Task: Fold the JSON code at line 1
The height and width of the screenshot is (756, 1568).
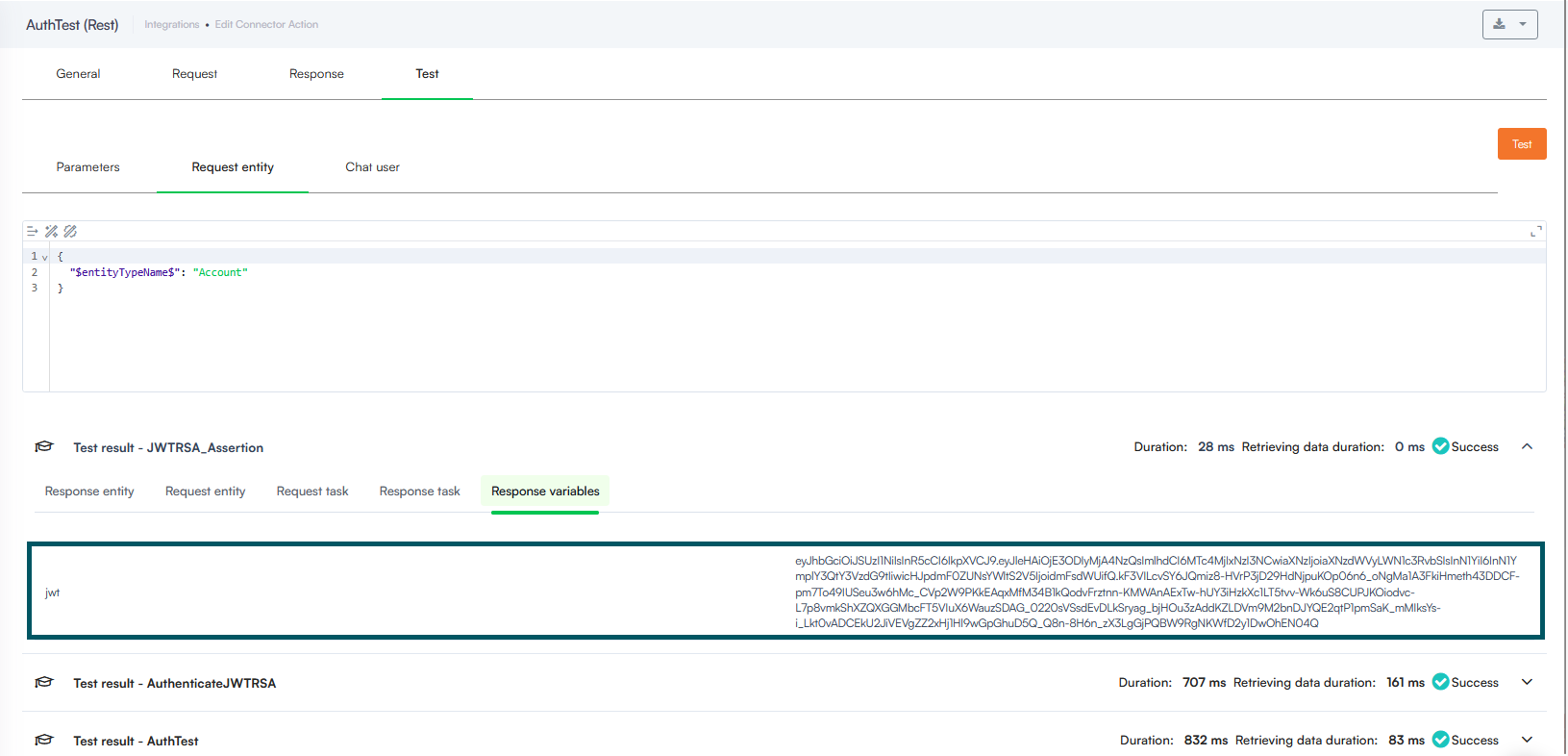Action: pyautogui.click(x=44, y=257)
